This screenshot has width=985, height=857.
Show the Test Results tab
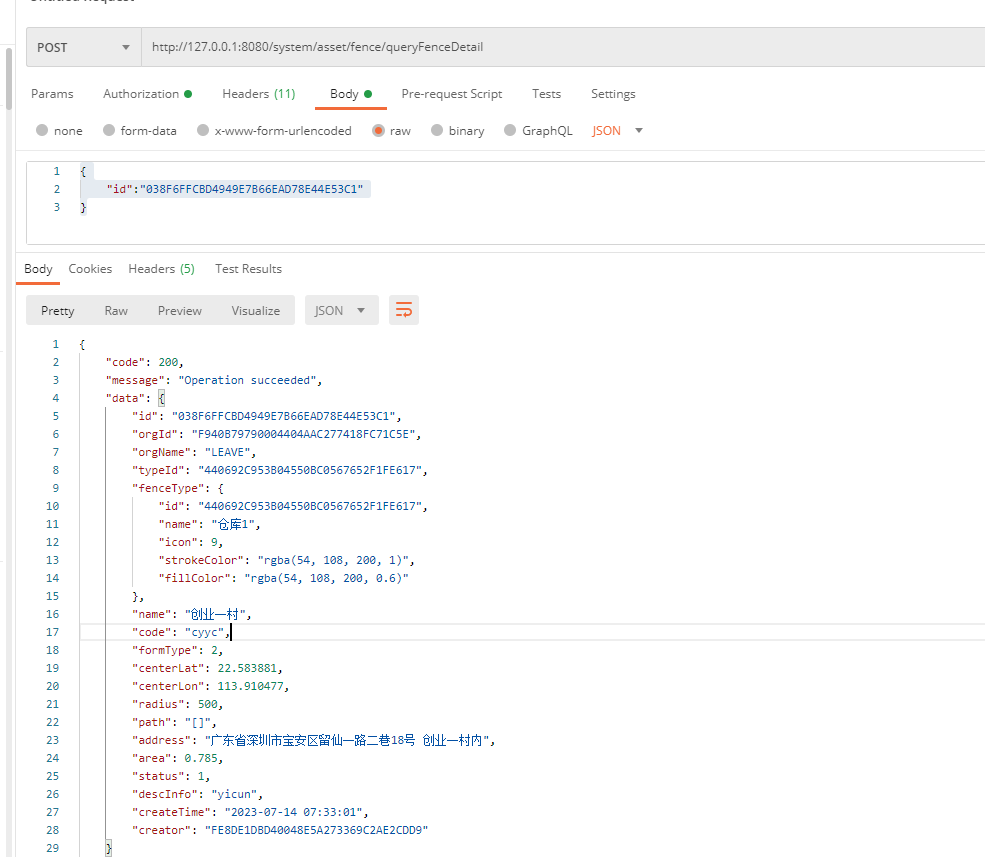pos(248,269)
